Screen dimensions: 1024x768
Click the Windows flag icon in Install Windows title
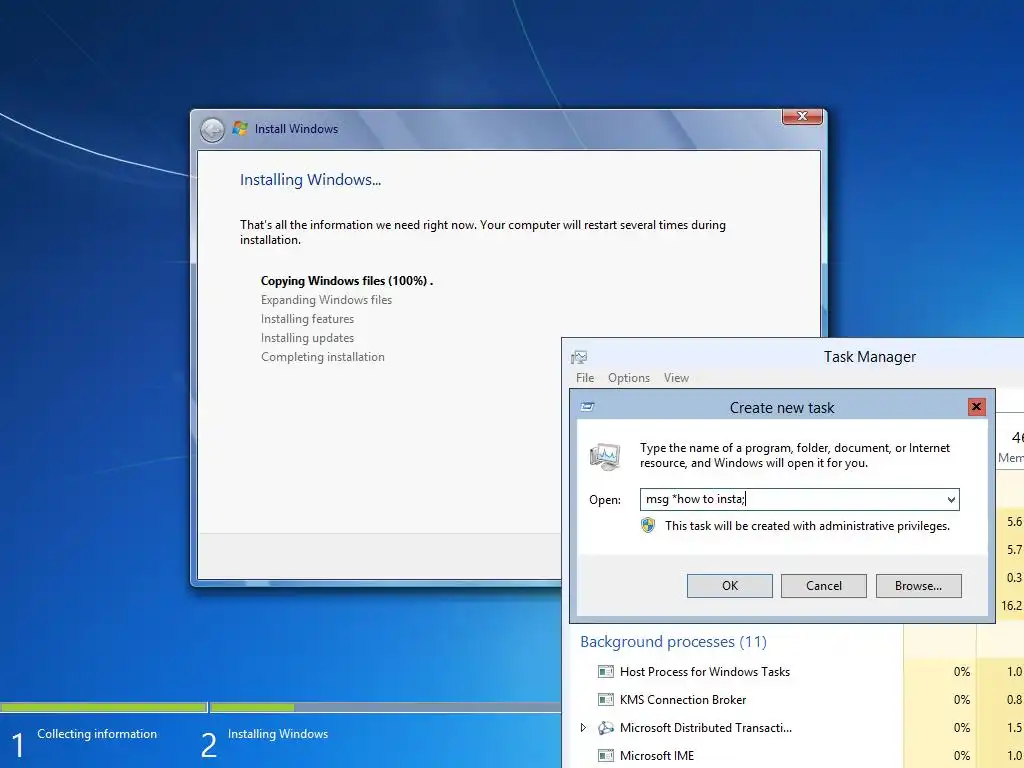coord(240,129)
